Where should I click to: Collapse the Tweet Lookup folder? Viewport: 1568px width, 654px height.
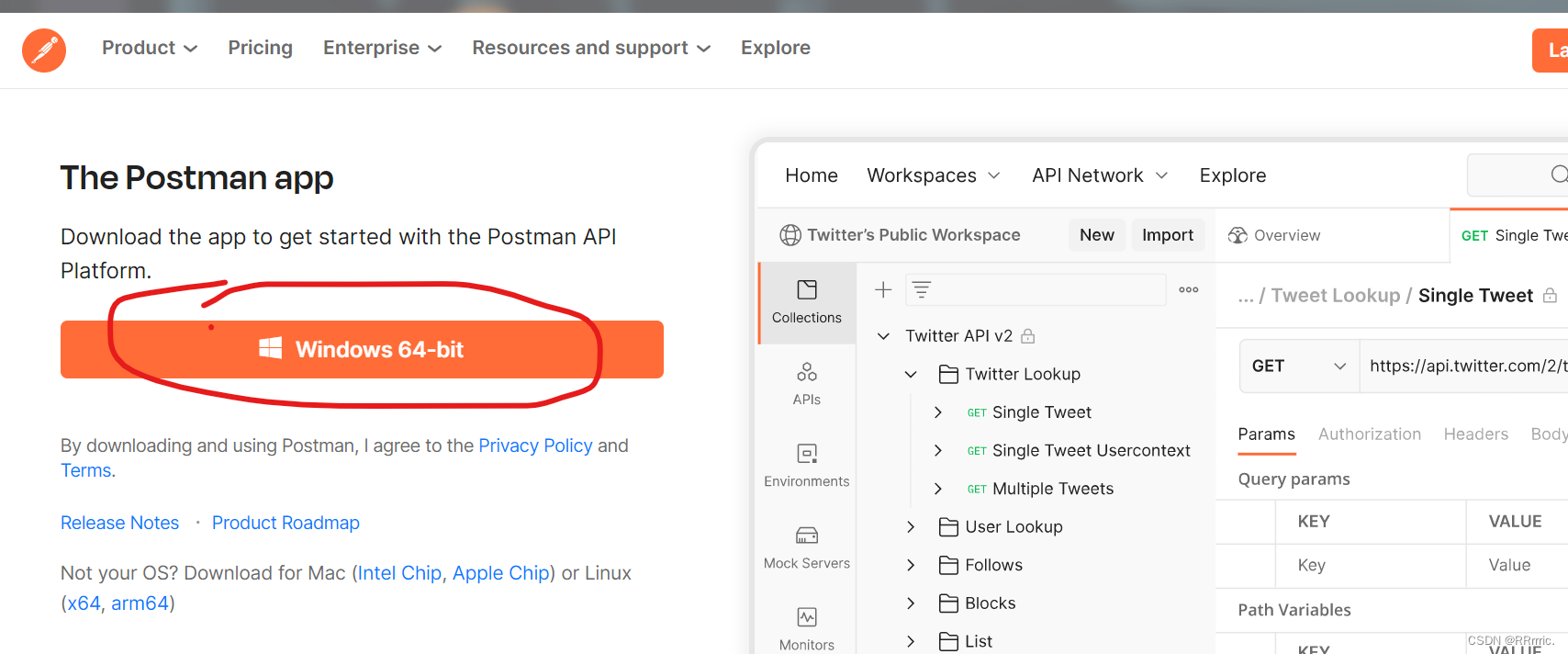(911, 374)
